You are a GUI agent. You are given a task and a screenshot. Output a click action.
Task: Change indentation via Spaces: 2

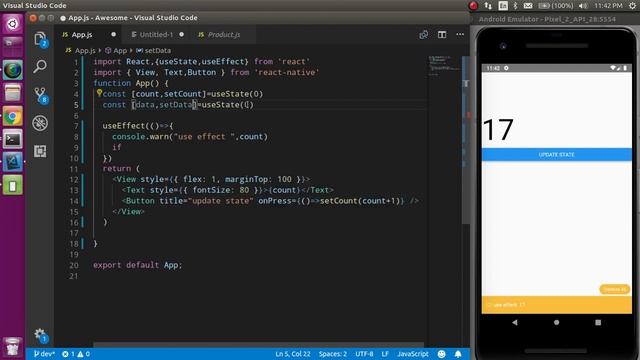click(x=333, y=354)
